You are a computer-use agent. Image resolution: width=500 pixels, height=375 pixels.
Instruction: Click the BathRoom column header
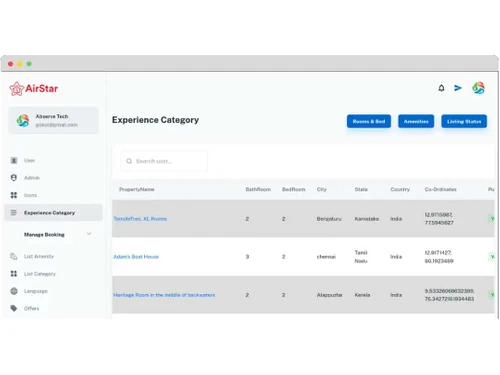pos(258,189)
